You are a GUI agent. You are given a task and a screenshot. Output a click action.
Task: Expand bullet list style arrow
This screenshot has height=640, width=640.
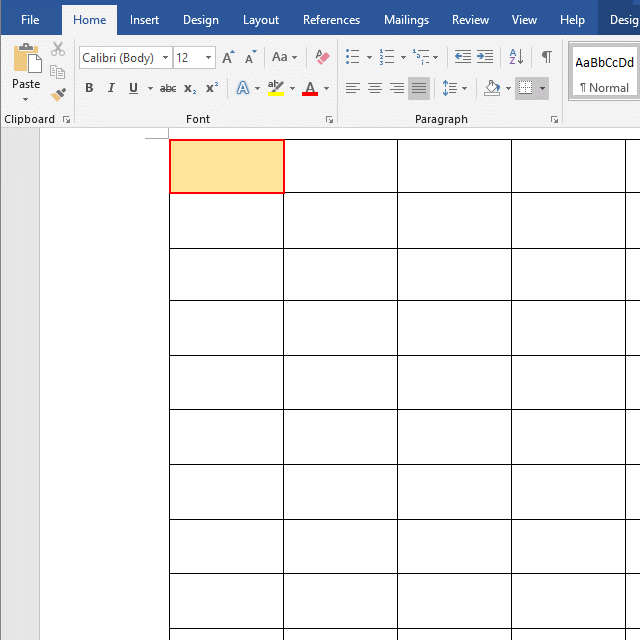point(369,57)
